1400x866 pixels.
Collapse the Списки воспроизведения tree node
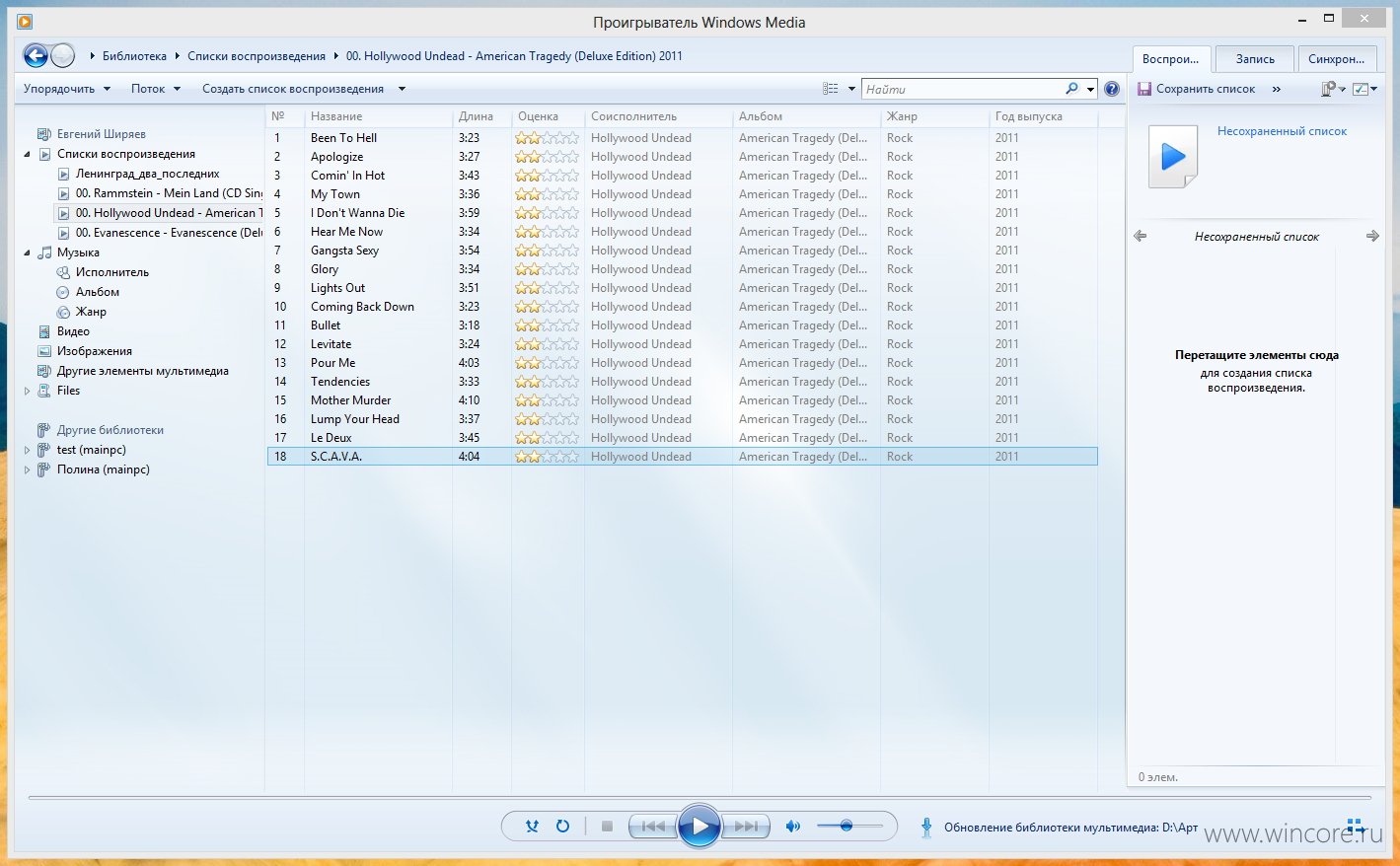coord(27,154)
